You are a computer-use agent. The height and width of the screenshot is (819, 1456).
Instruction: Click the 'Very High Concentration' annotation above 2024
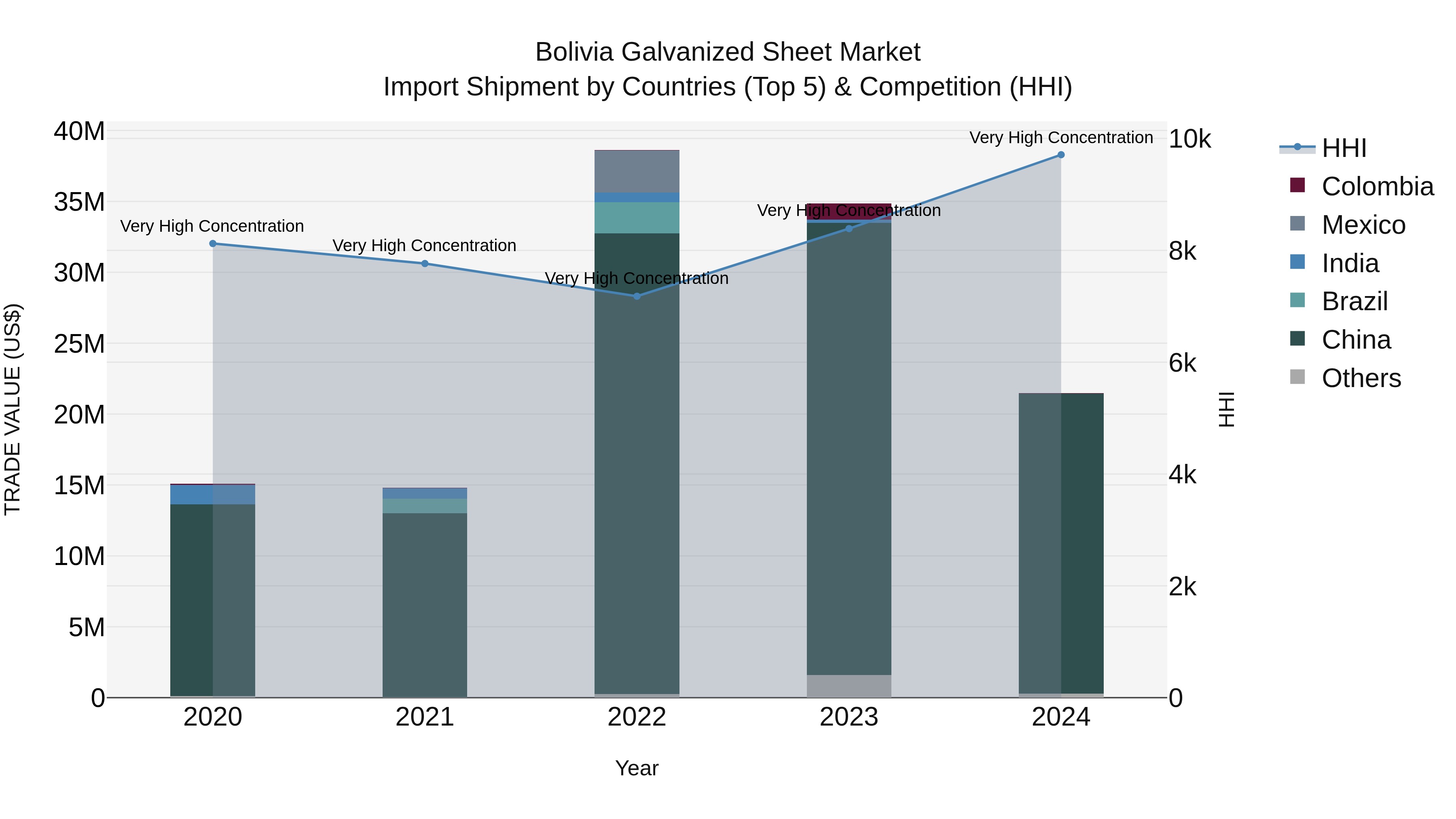(x=1061, y=138)
